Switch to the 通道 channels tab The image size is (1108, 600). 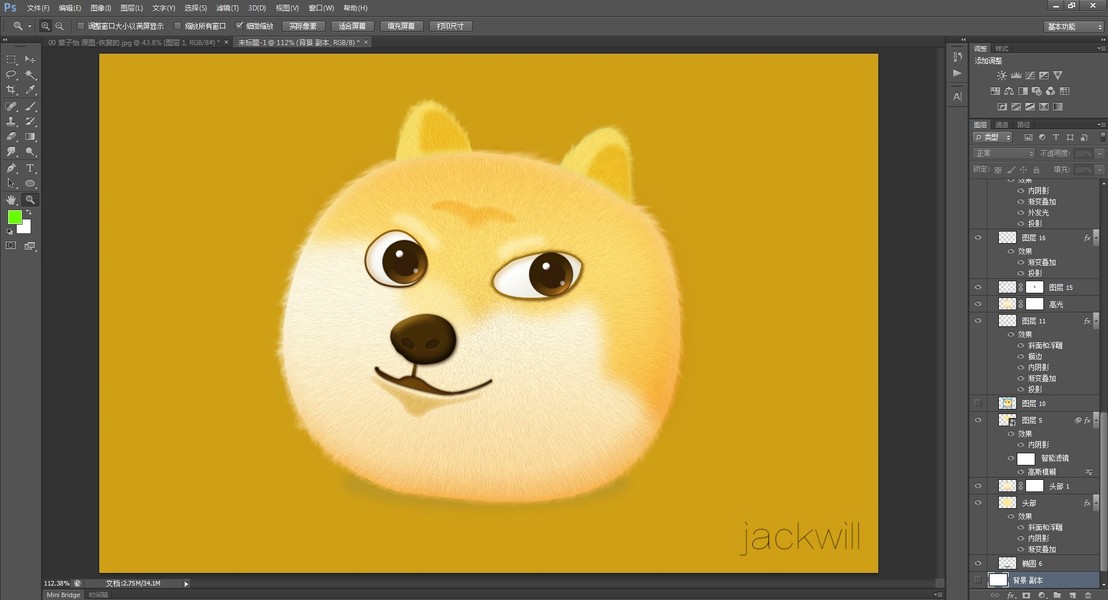tap(1001, 124)
